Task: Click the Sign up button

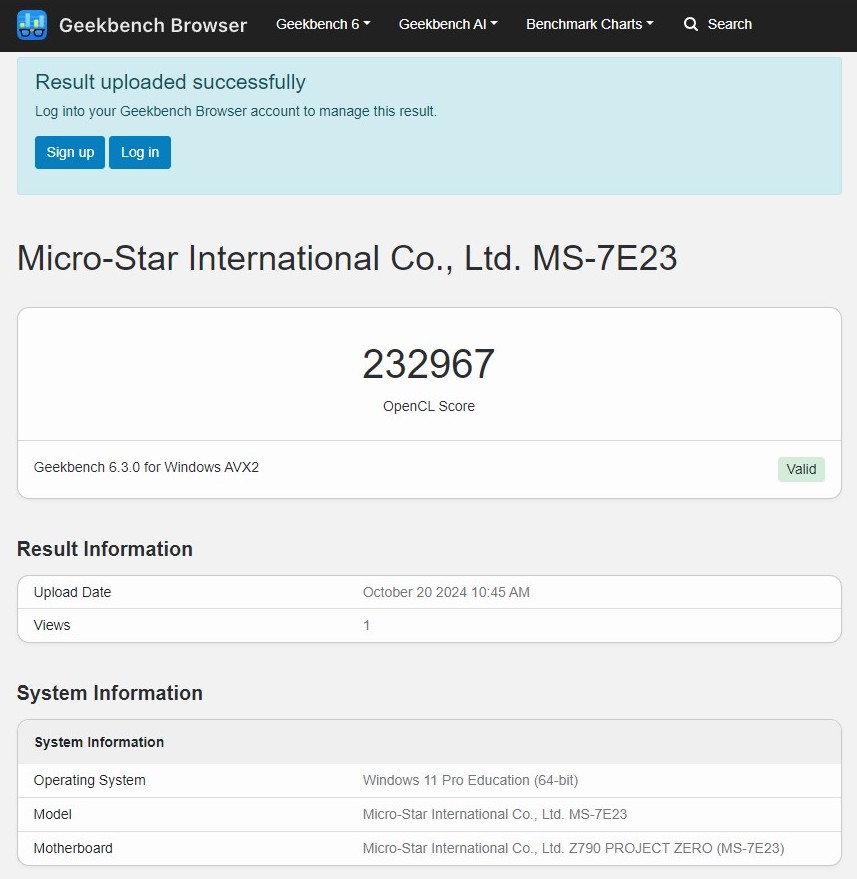Action: pyautogui.click(x=70, y=152)
